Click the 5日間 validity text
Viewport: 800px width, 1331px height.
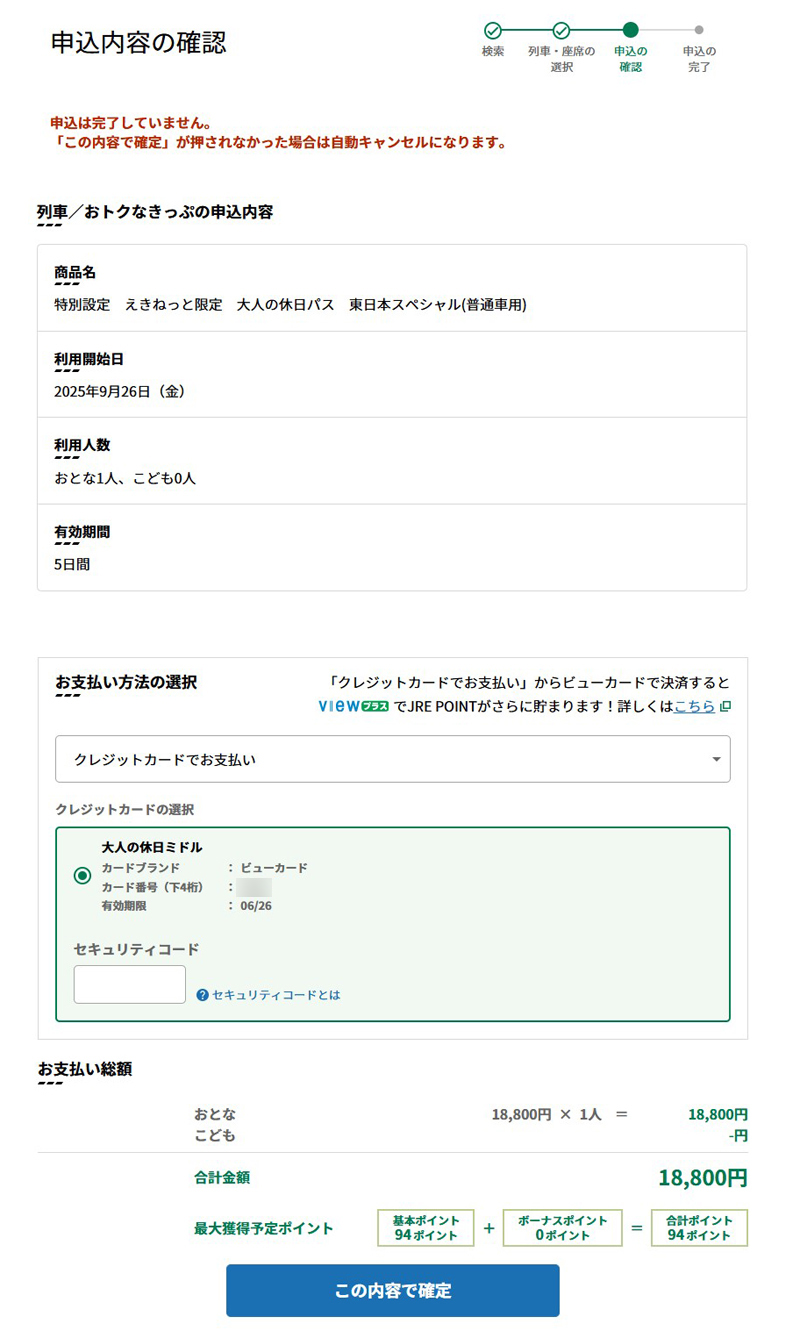click(x=72, y=564)
